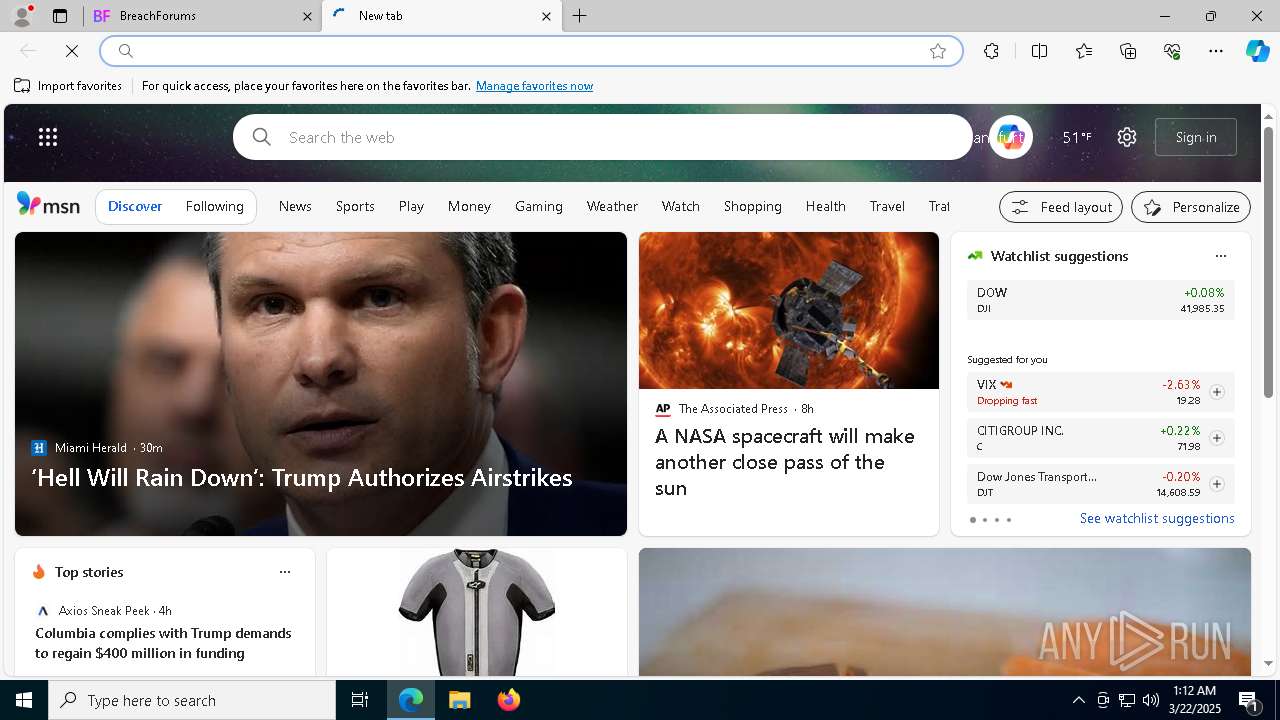Viewport: 1280px width, 720px height.
Task: Open the Health category
Action: 825,206
